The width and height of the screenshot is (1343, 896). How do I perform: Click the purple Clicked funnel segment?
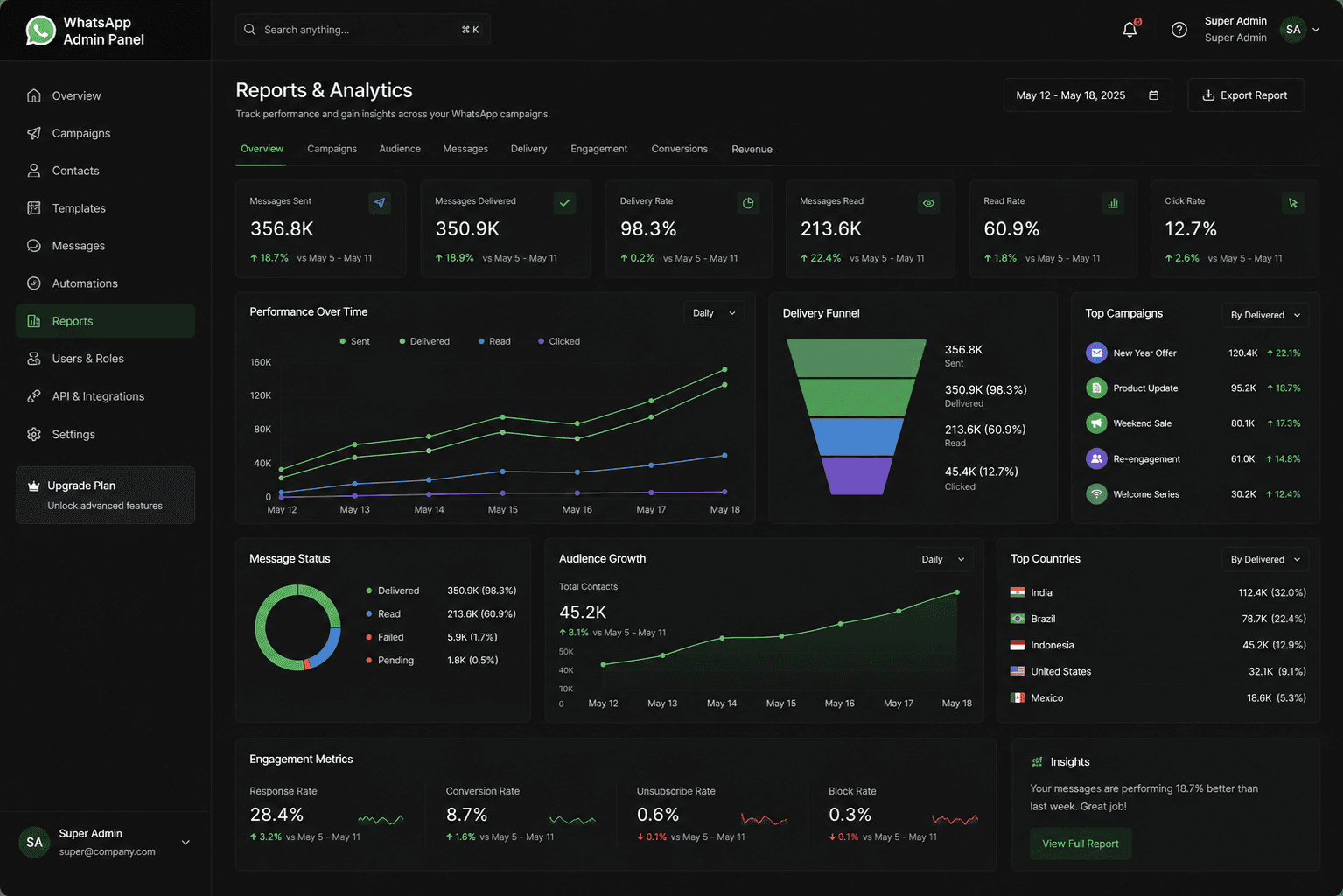(857, 476)
